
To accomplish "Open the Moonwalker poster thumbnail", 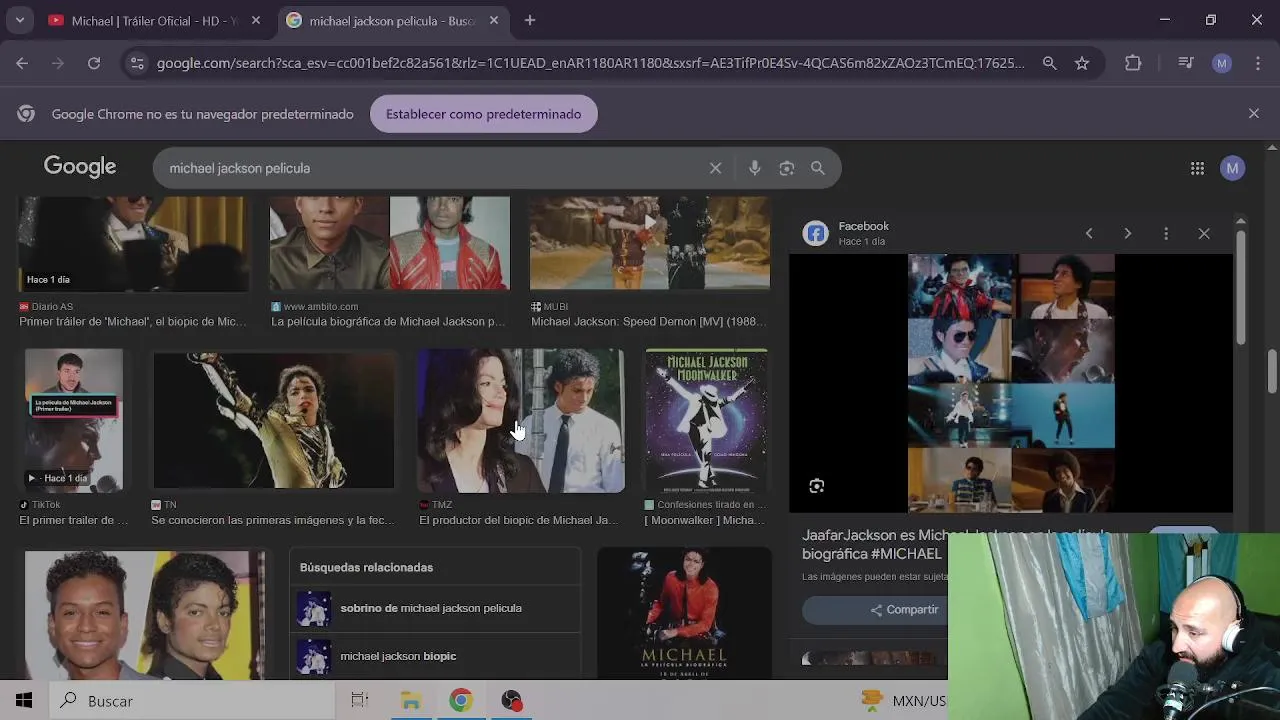I will tap(707, 420).
